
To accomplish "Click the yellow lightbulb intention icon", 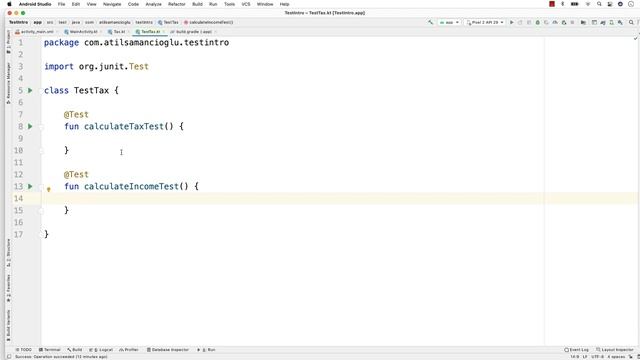I will point(49,189).
